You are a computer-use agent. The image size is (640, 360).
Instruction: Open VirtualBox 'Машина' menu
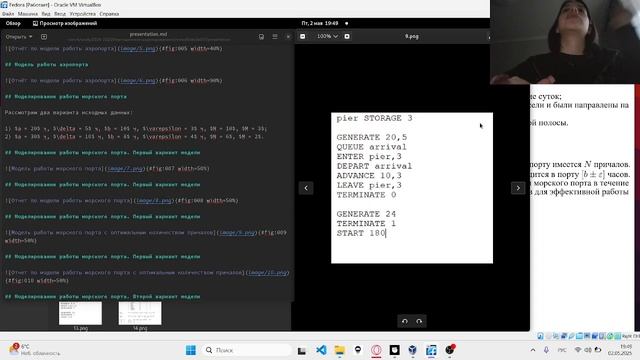pyautogui.click(x=28, y=14)
